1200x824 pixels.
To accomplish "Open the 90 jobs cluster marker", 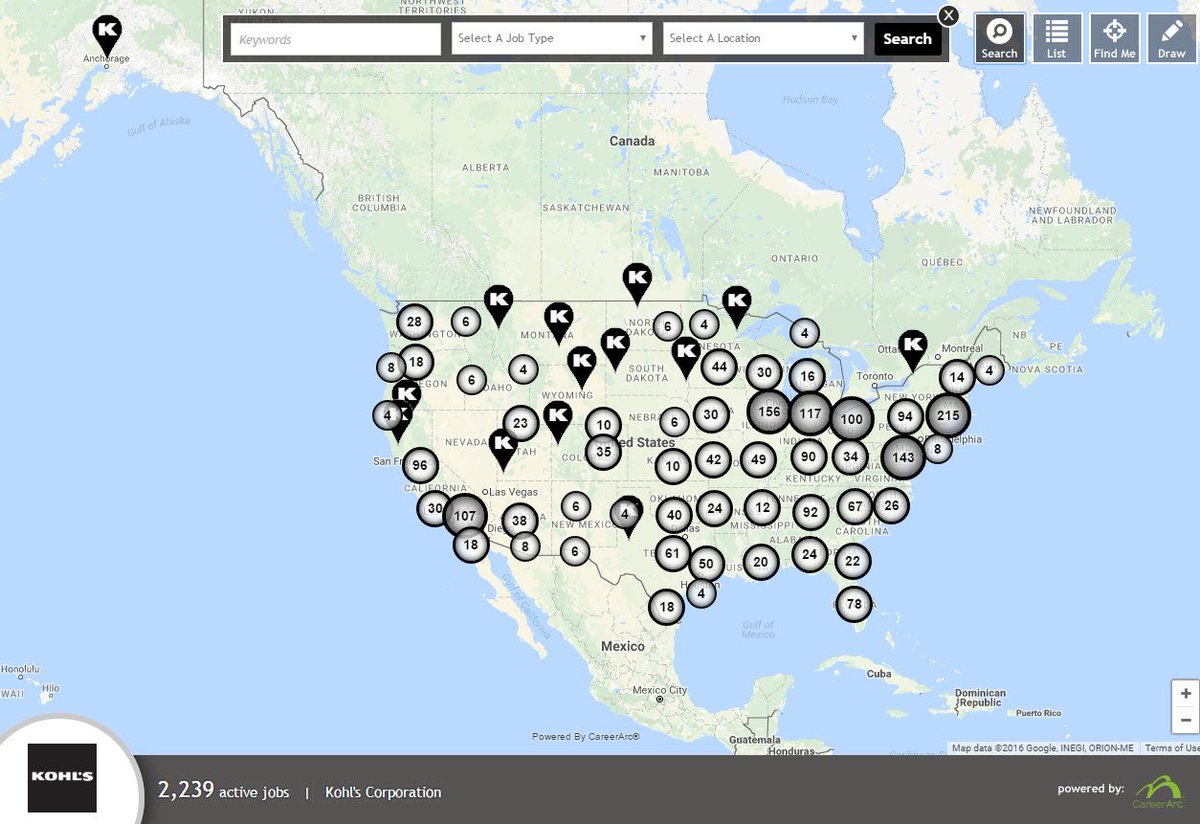I will (x=809, y=457).
